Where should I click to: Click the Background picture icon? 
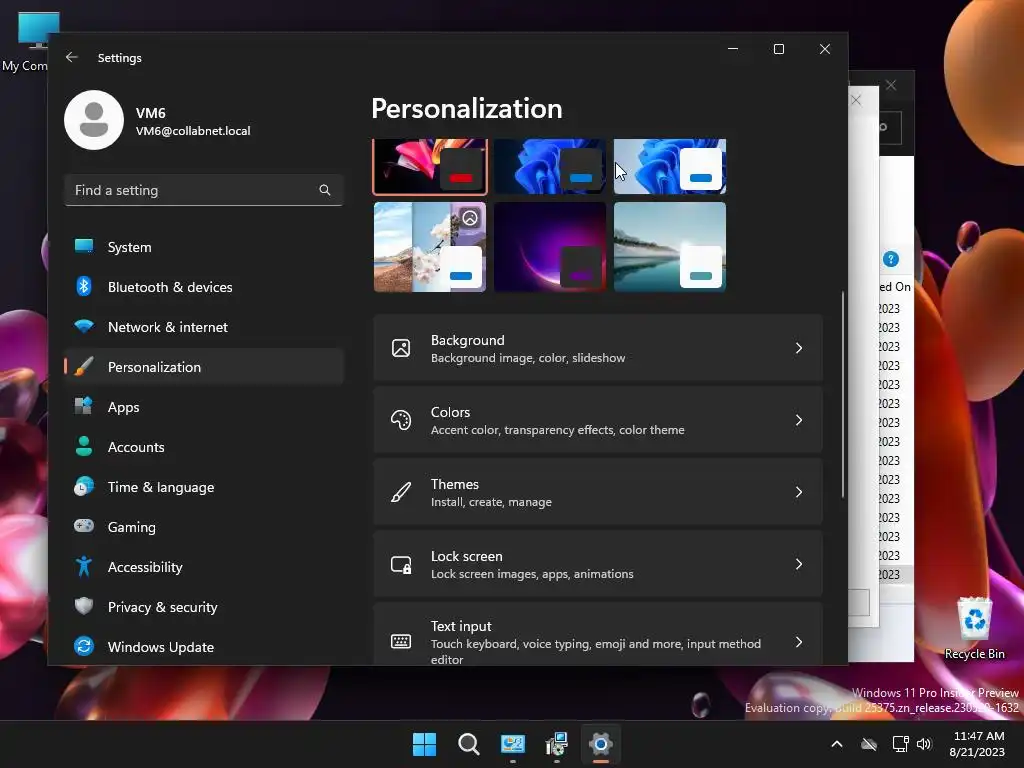pyautogui.click(x=401, y=348)
